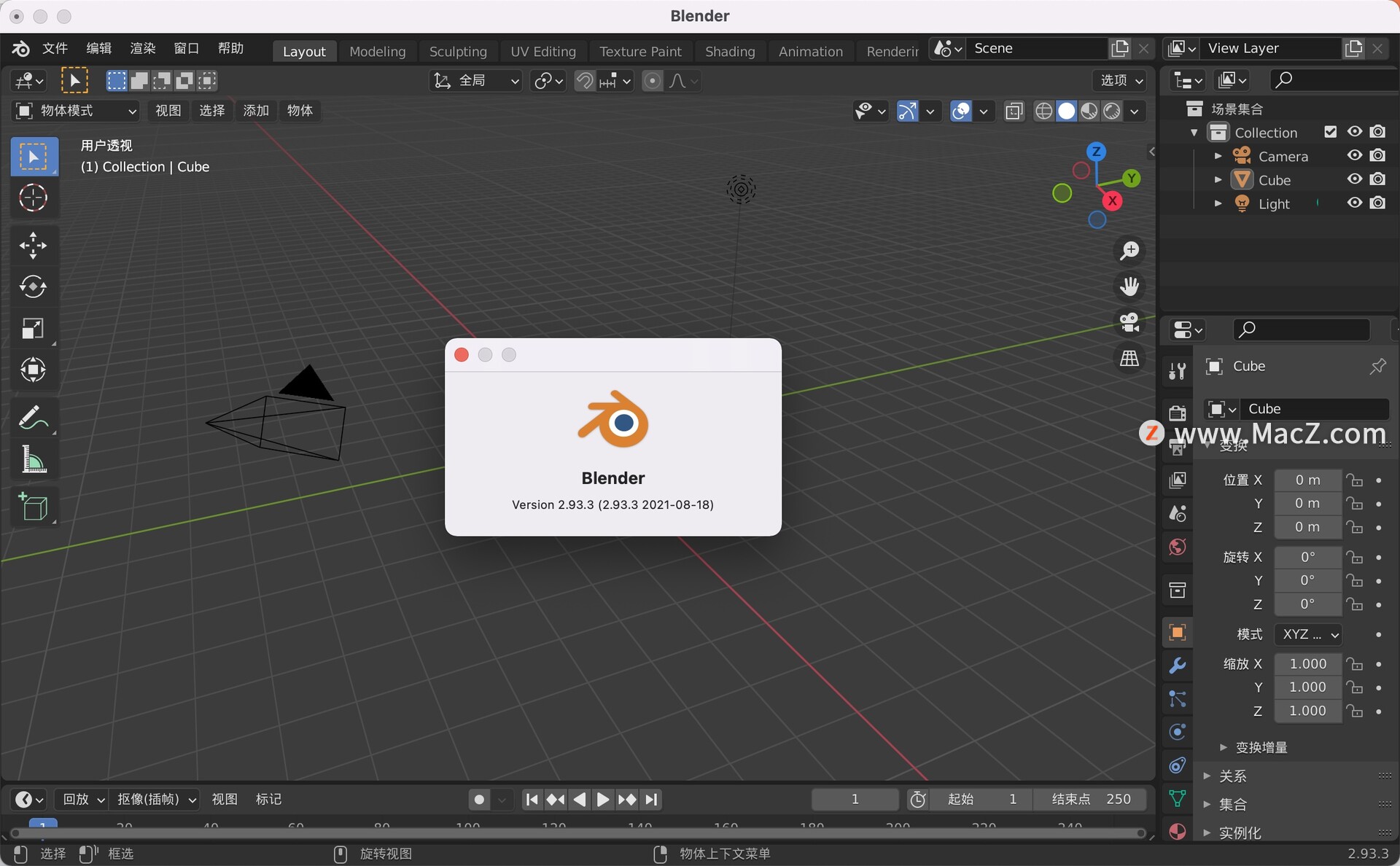Image resolution: width=1400 pixels, height=866 pixels.
Task: Open the Render menu
Action: coord(142,49)
